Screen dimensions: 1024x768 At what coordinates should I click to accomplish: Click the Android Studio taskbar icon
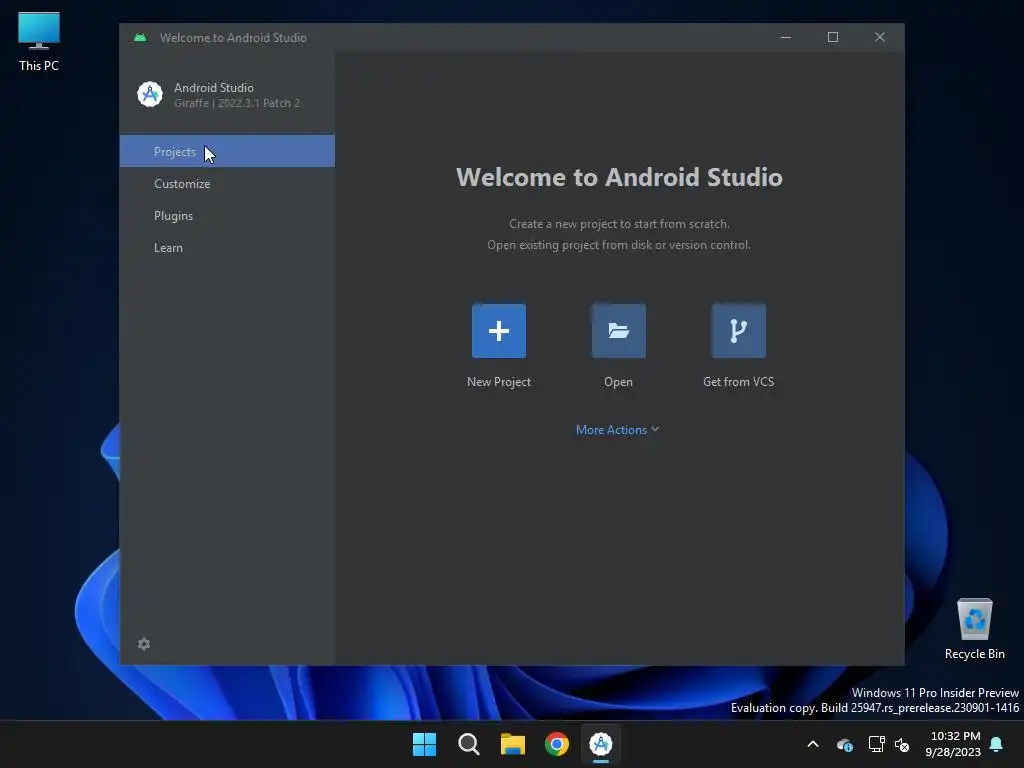tap(601, 744)
